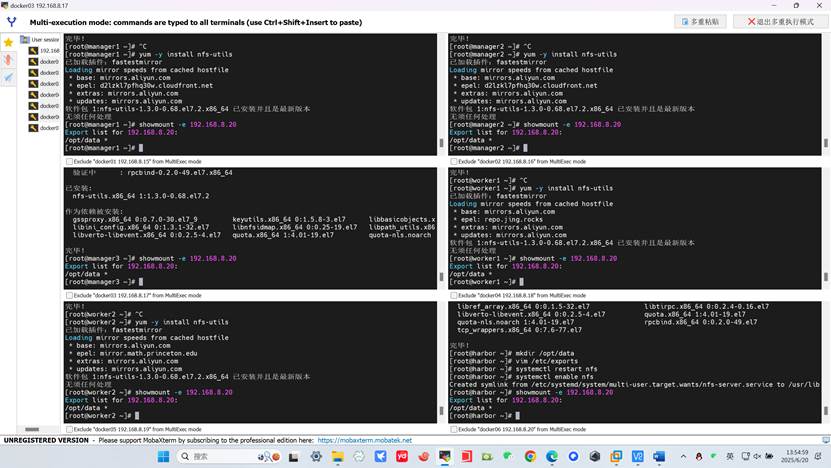Image resolution: width=831 pixels, height=468 pixels.
Task: Click the manager1 terminal prompt cursor
Action: 141,148
